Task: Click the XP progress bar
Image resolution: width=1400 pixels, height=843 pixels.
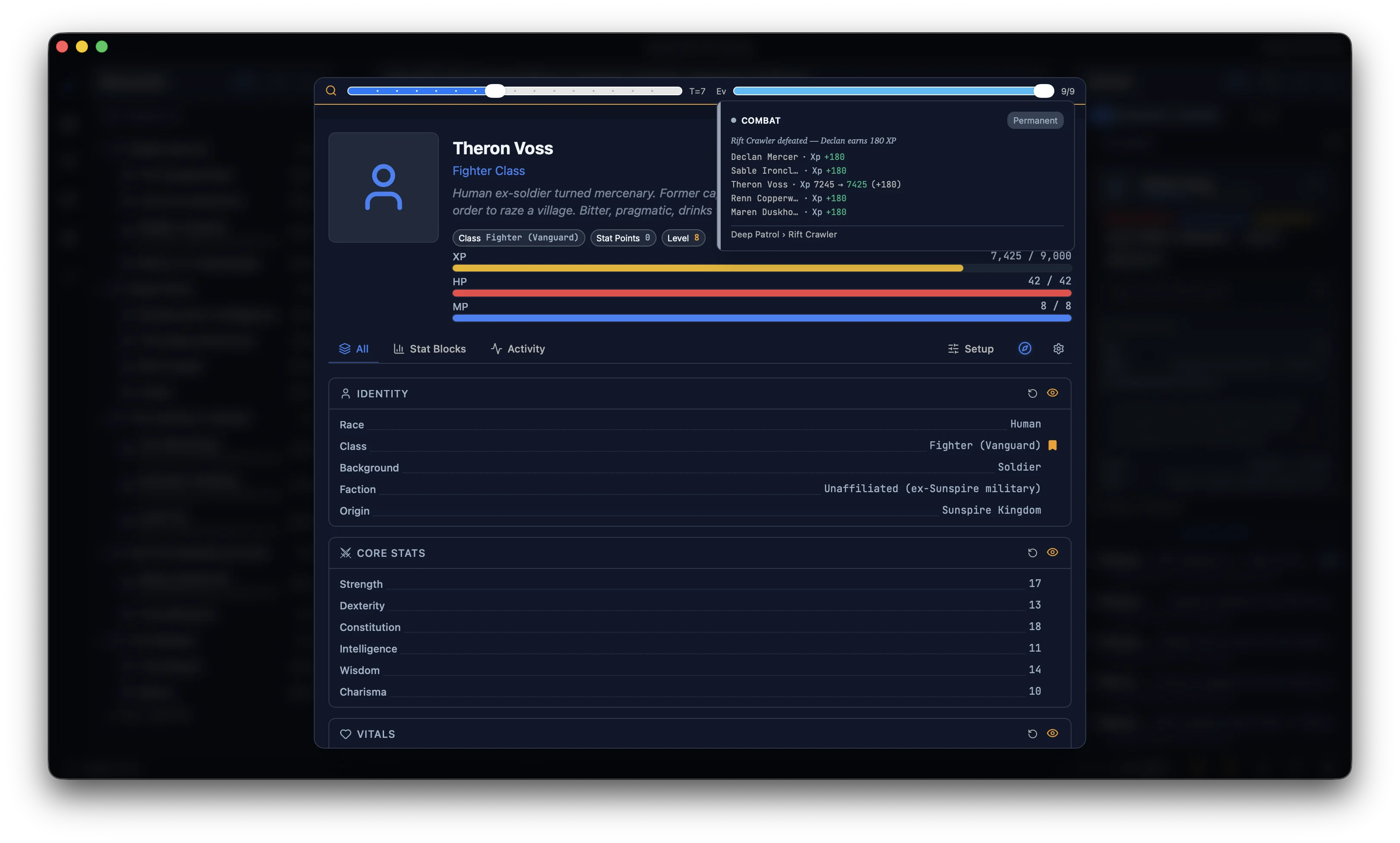Action: tap(762, 268)
